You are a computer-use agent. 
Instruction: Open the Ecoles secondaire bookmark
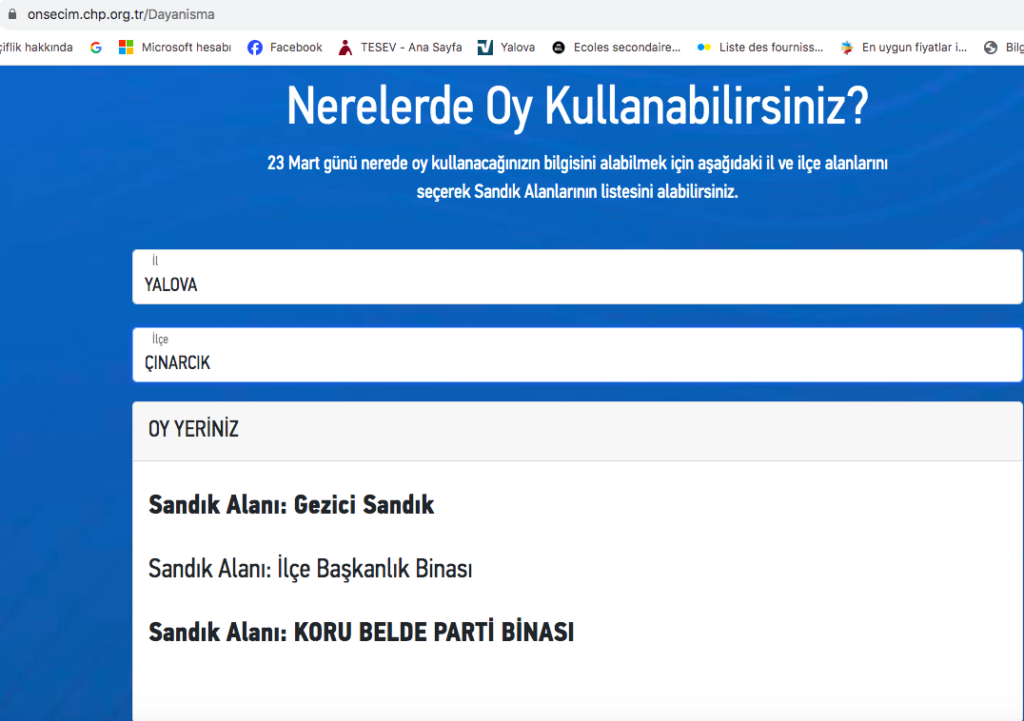tap(616, 47)
